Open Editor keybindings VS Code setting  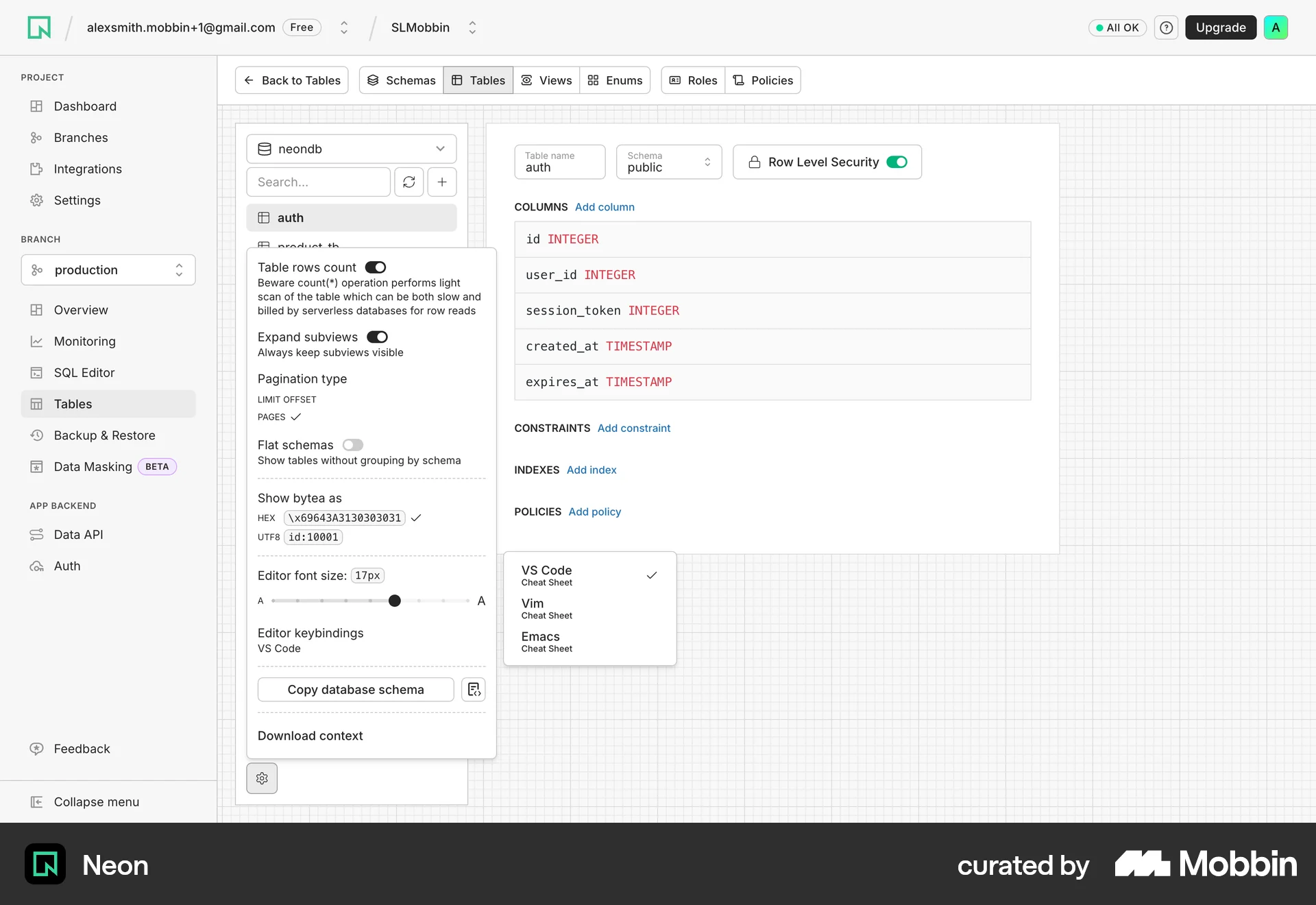(310, 640)
